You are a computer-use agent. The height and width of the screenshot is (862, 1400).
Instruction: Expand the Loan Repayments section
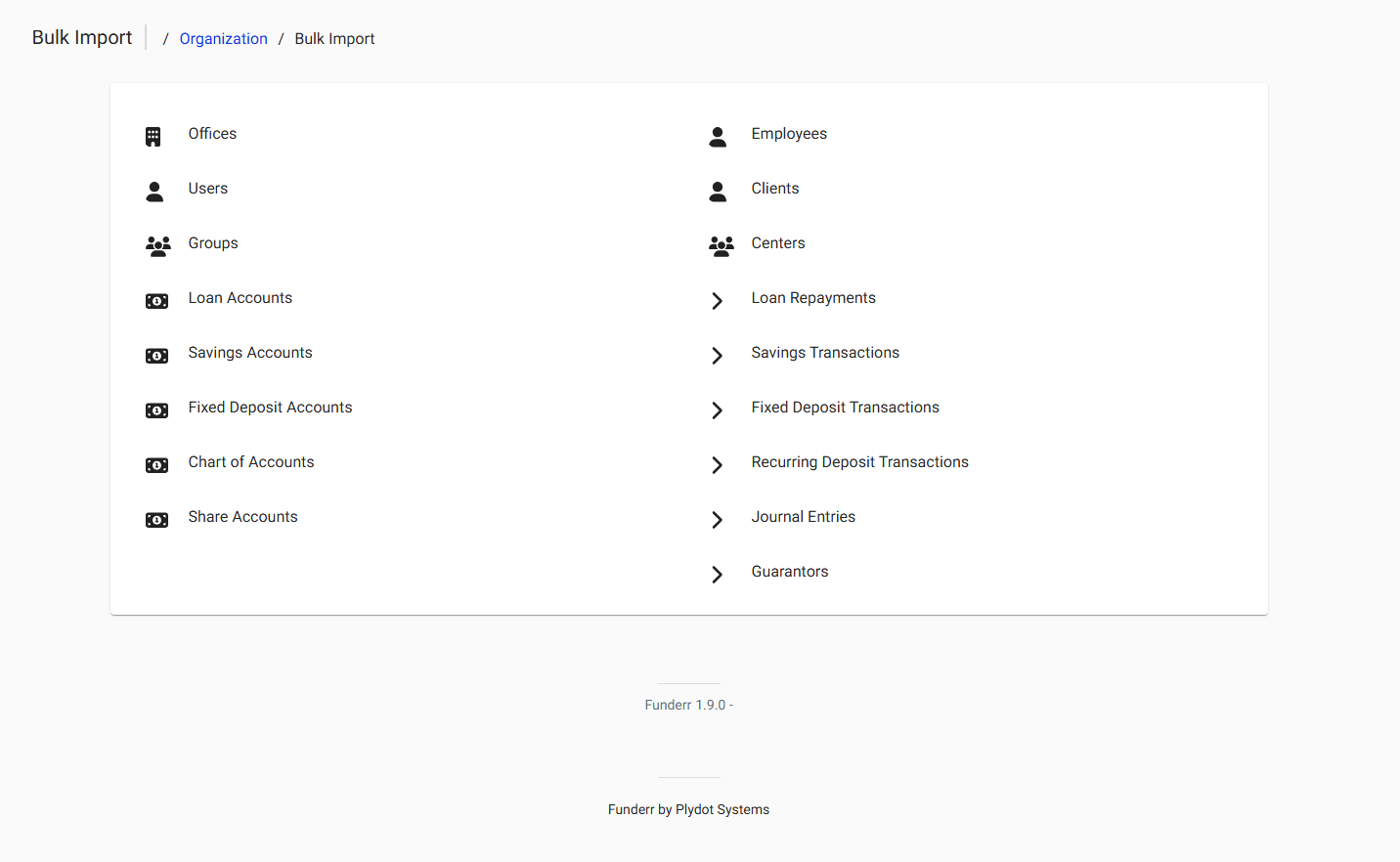click(x=717, y=301)
